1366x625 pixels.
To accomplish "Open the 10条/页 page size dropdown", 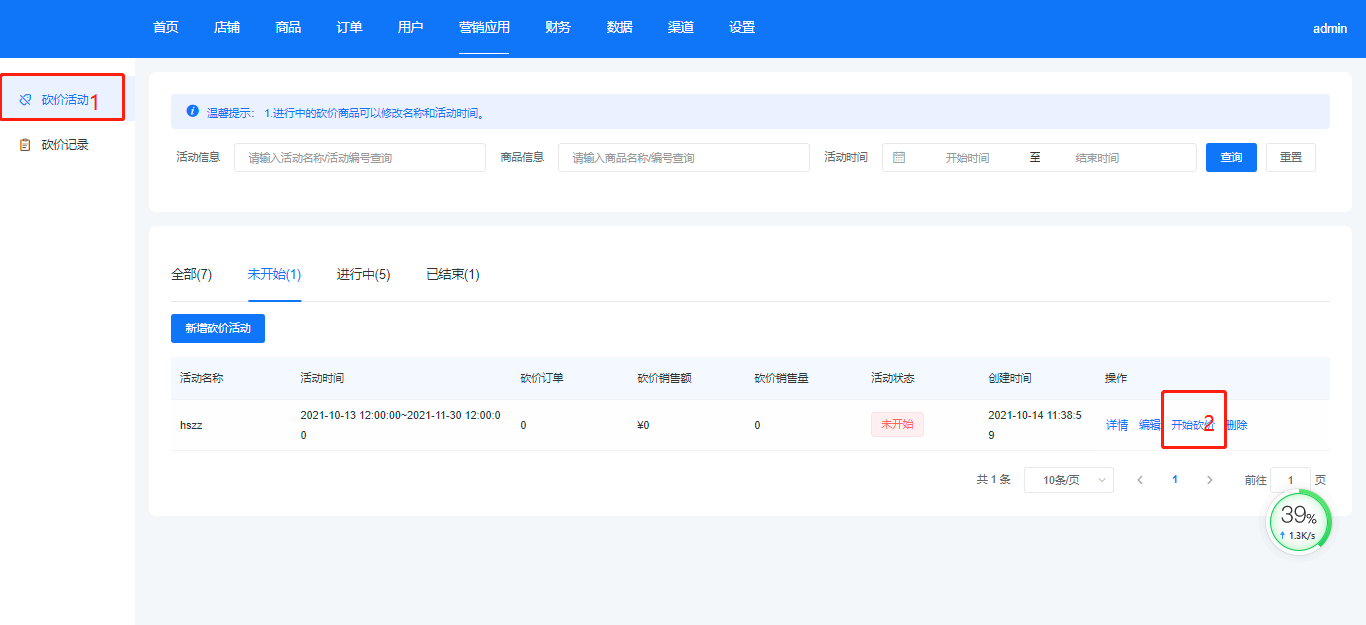I will pyautogui.click(x=1068, y=480).
